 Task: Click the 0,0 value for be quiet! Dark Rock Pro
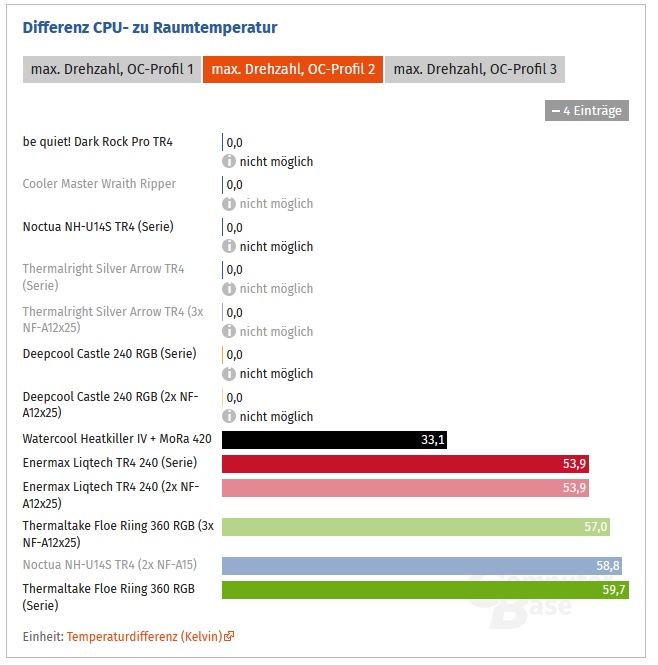tap(234, 142)
